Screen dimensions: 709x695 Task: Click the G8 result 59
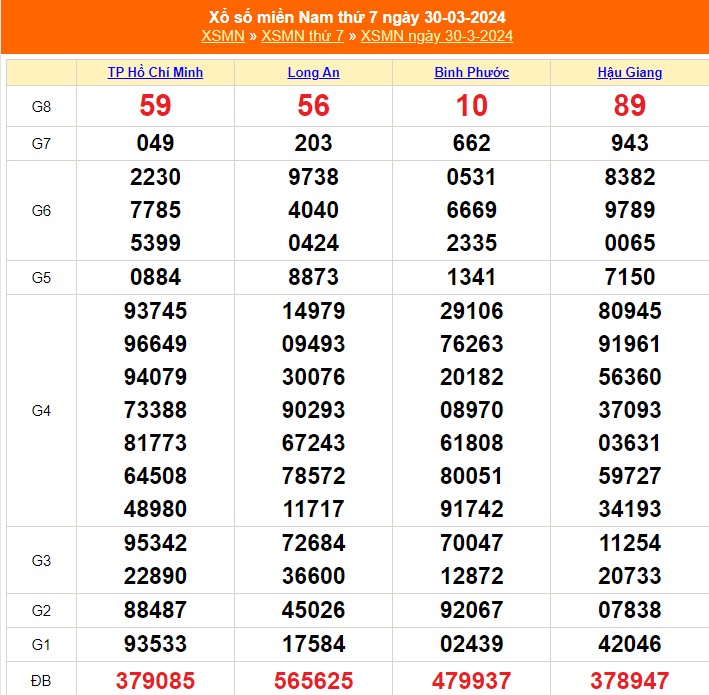pos(155,105)
